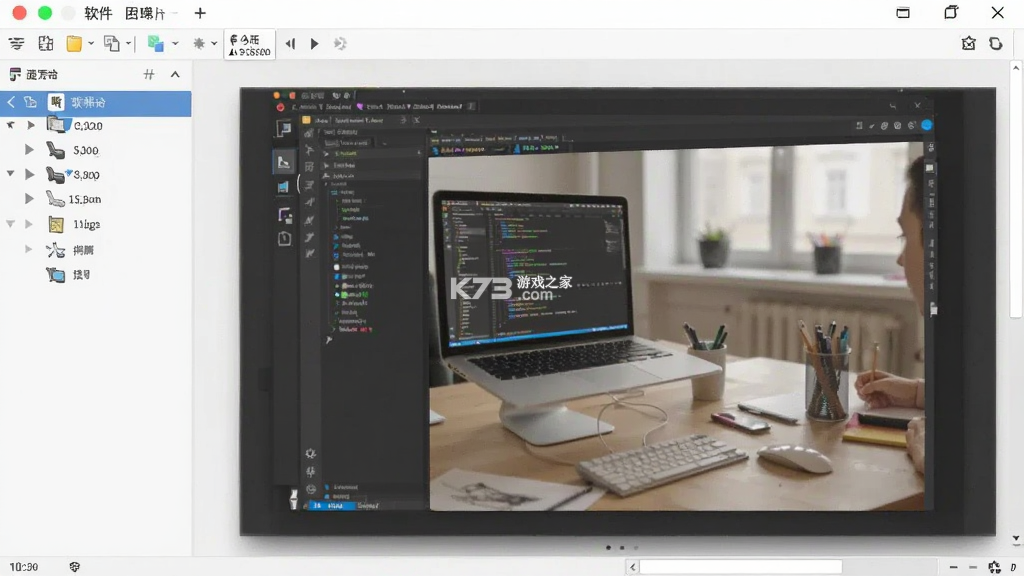Open the dropdown arrow next to copy icon

(128, 44)
